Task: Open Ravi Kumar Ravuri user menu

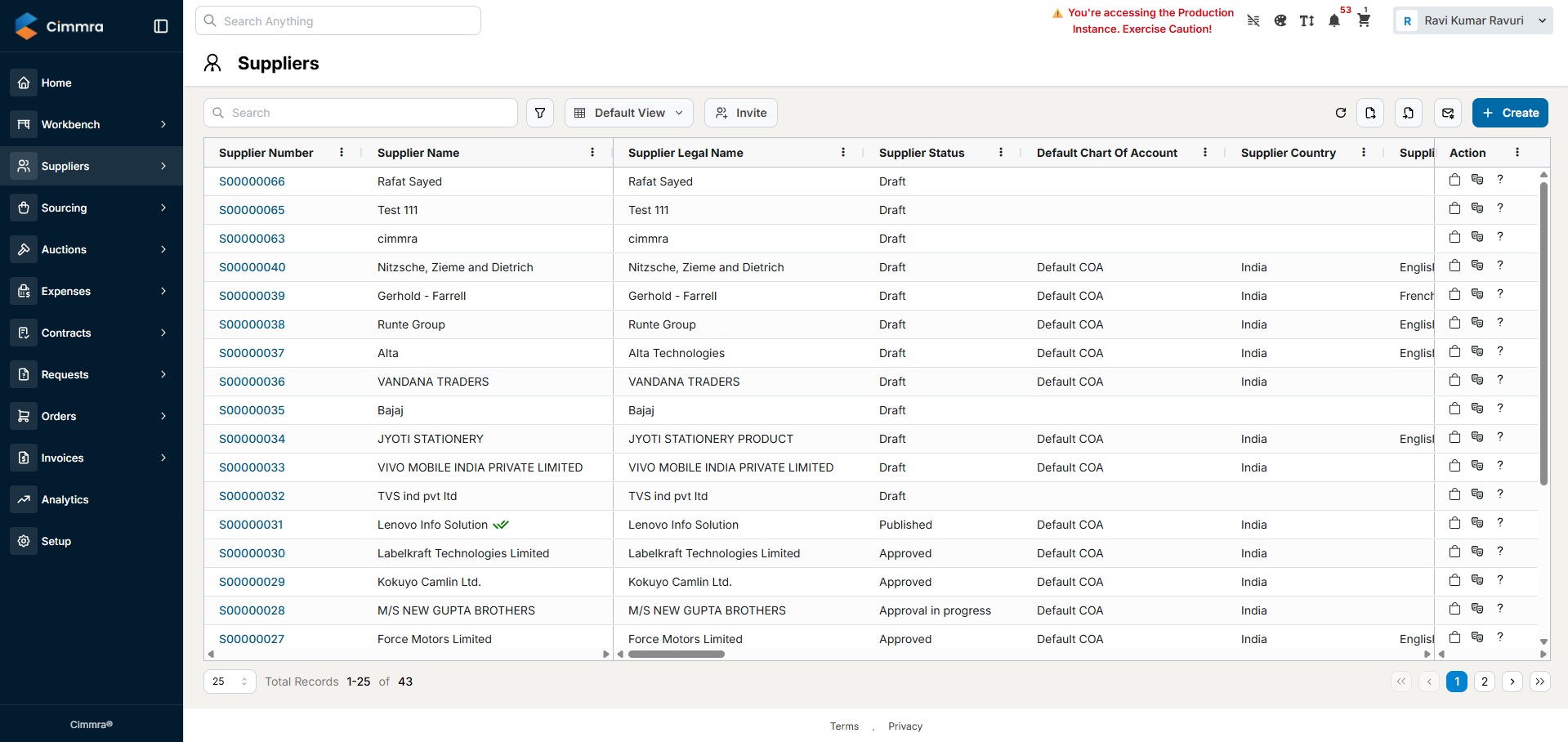Action: 1473,20
